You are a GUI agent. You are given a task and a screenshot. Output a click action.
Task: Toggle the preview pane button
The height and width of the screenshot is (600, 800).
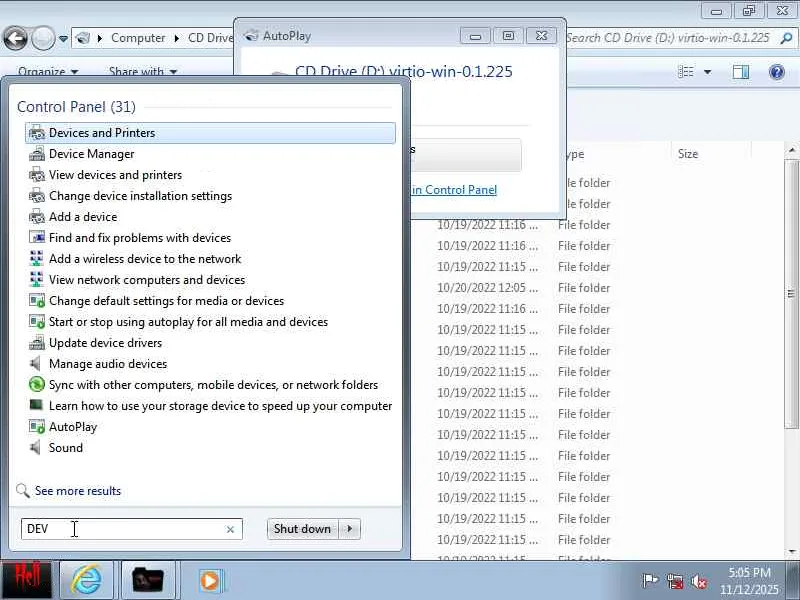(740, 72)
